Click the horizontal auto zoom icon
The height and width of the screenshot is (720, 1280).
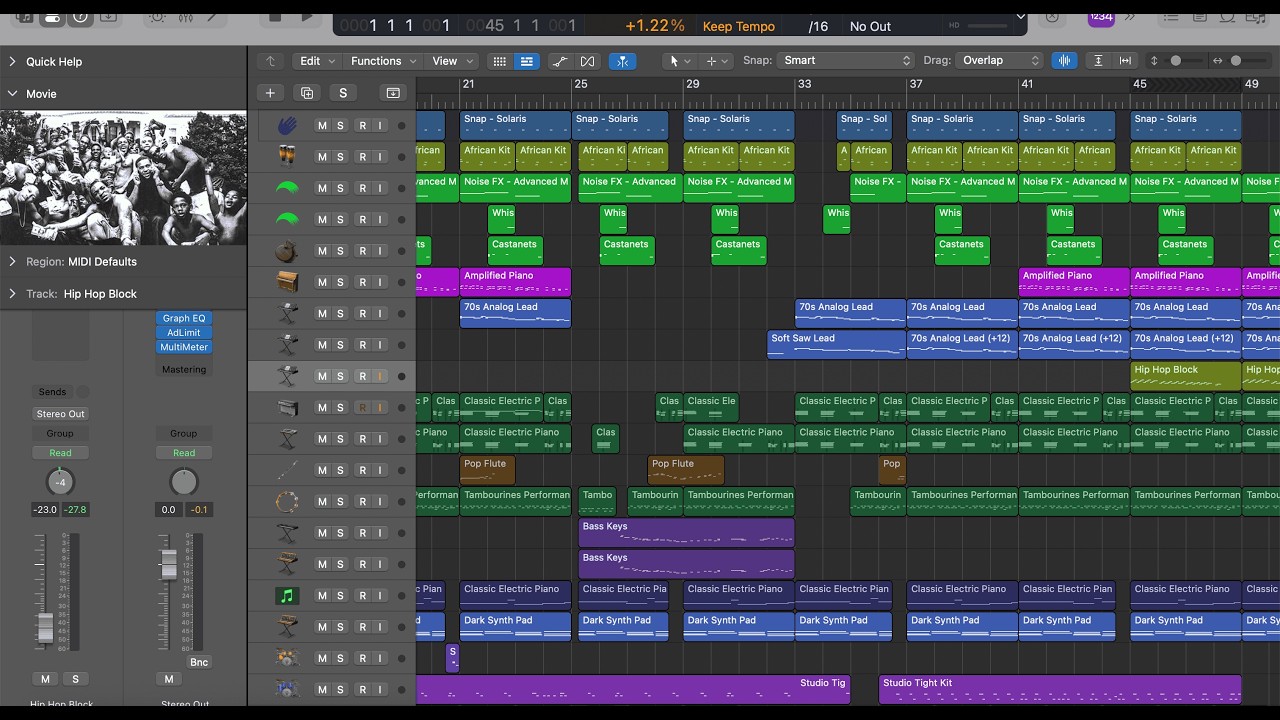[1125, 61]
